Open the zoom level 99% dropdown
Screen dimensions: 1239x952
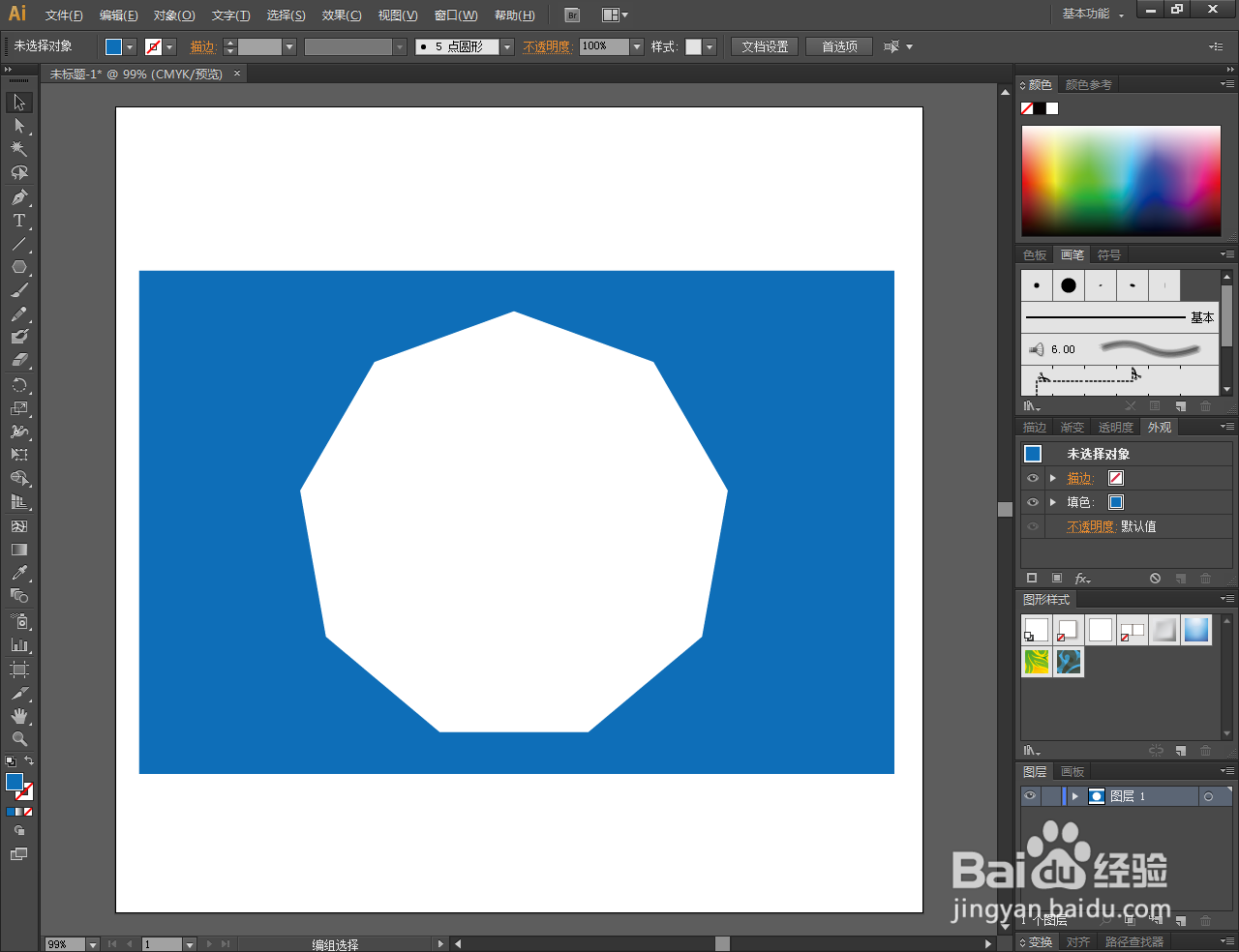(x=93, y=944)
